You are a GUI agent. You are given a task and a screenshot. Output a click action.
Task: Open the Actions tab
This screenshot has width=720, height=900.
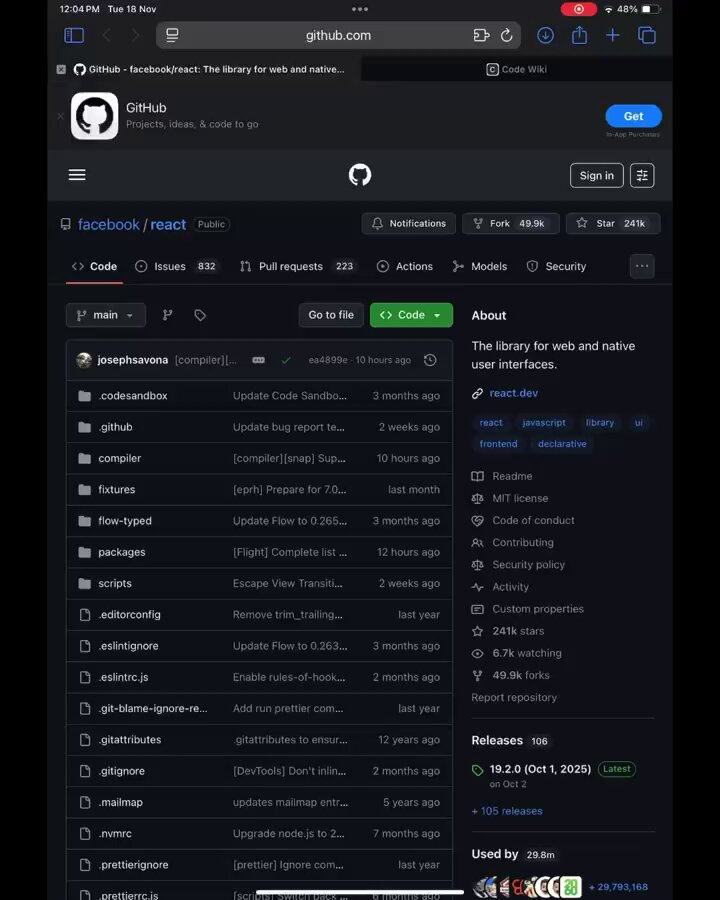405,266
